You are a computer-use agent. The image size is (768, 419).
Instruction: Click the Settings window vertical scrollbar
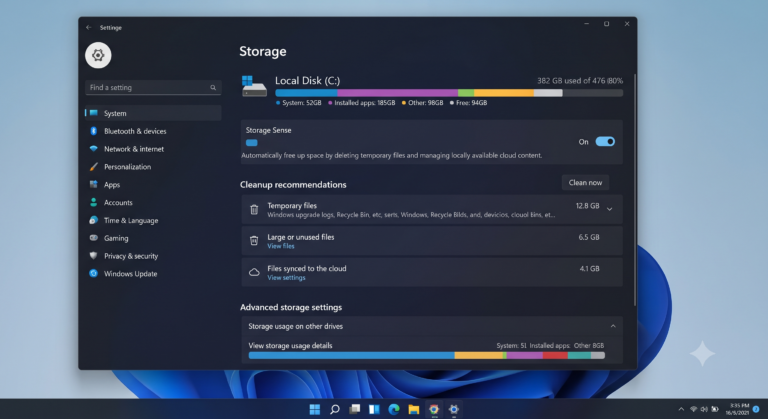point(635,190)
